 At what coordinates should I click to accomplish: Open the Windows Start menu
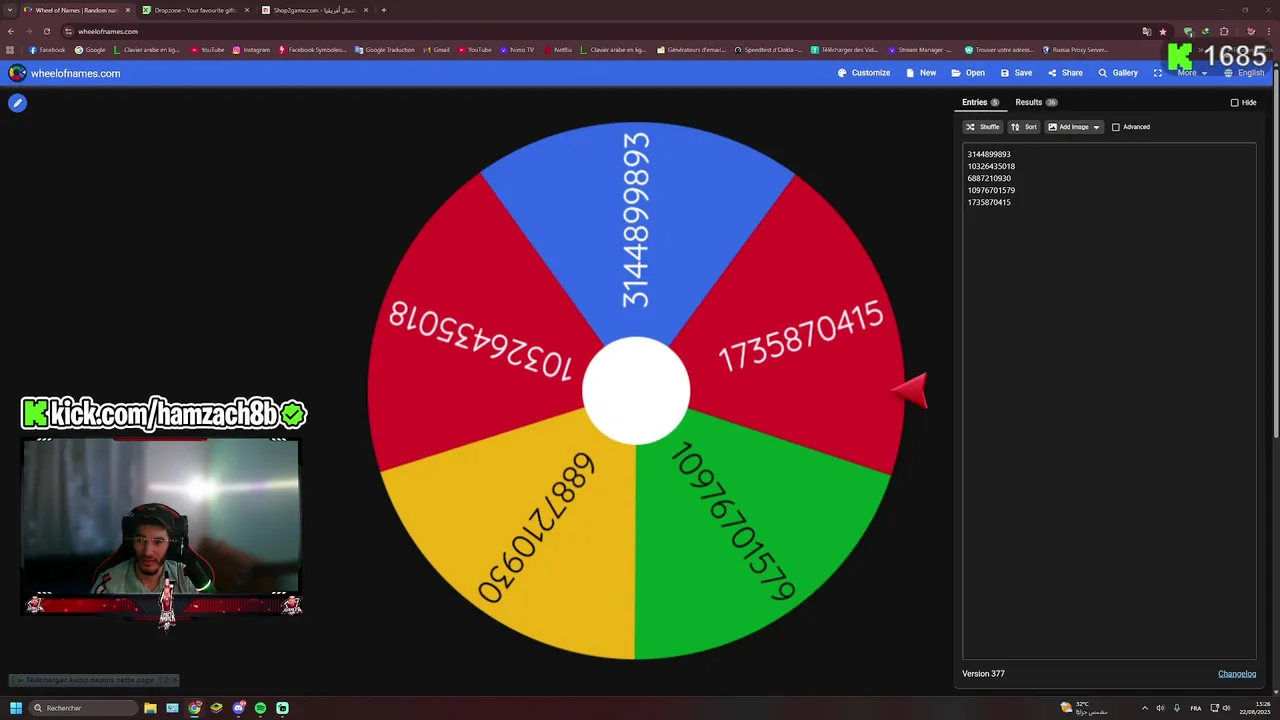[16, 708]
